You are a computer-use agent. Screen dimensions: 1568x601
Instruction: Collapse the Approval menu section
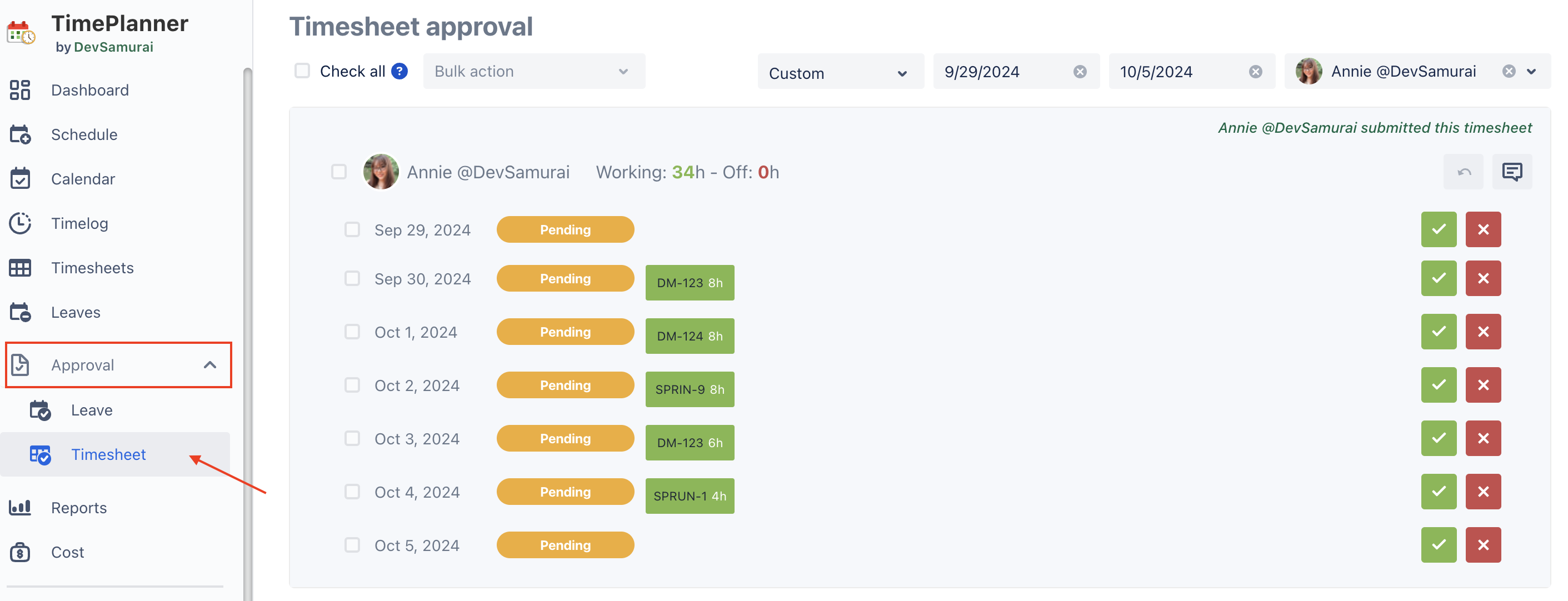pos(210,365)
